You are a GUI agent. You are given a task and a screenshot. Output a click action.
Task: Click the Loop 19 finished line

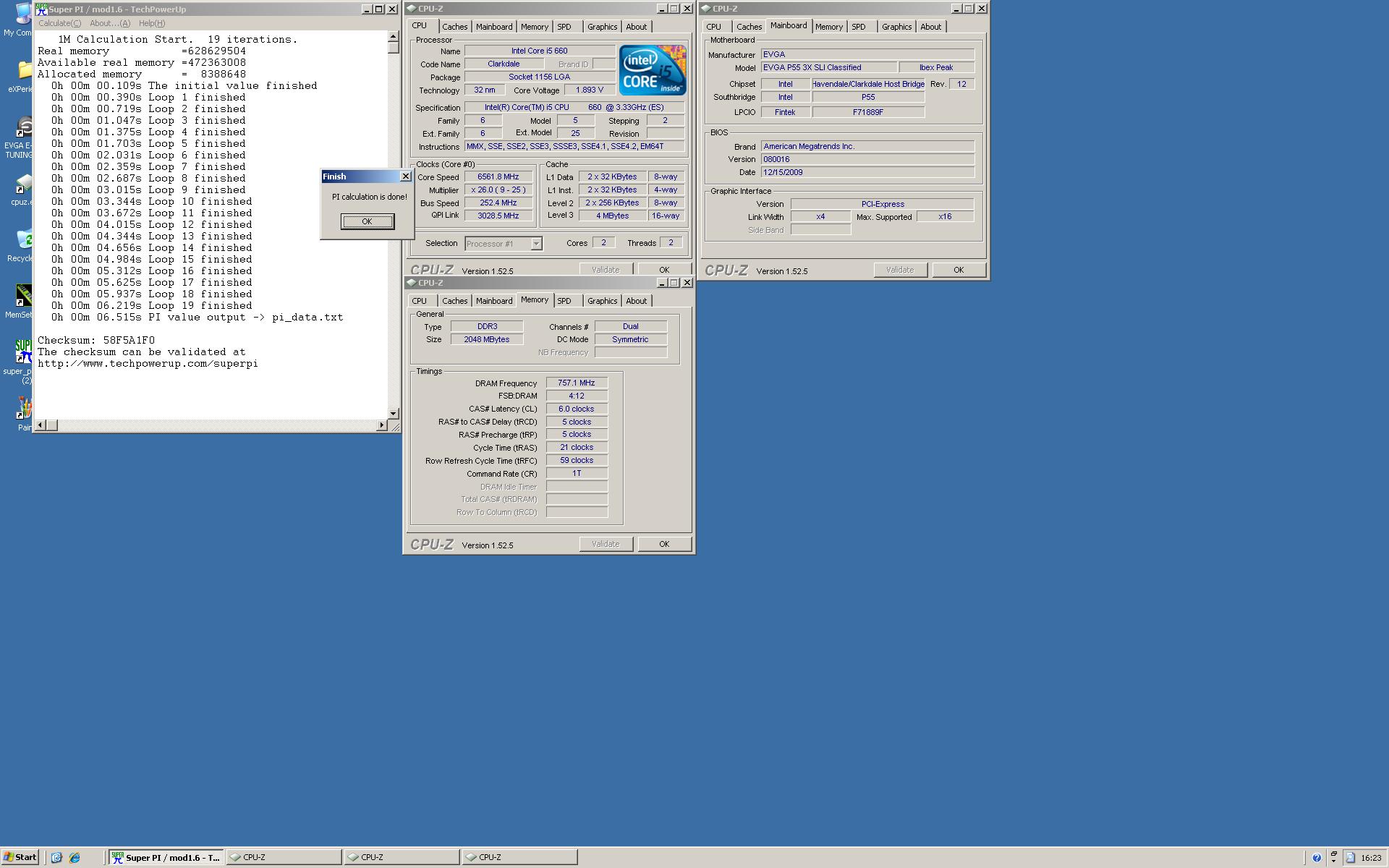(152, 305)
